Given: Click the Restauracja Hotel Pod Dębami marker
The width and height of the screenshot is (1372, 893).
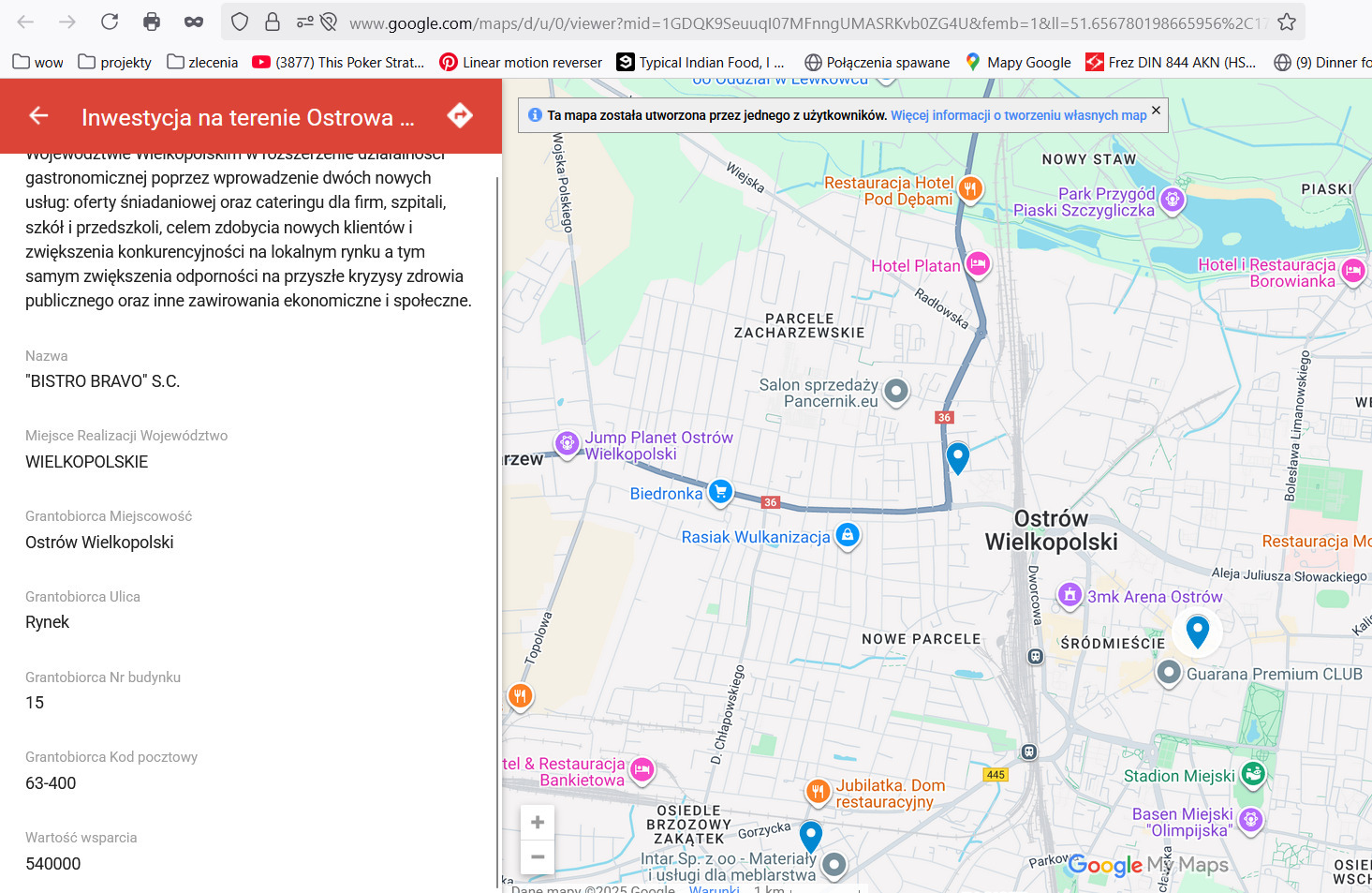Looking at the screenshot, I should (x=970, y=189).
